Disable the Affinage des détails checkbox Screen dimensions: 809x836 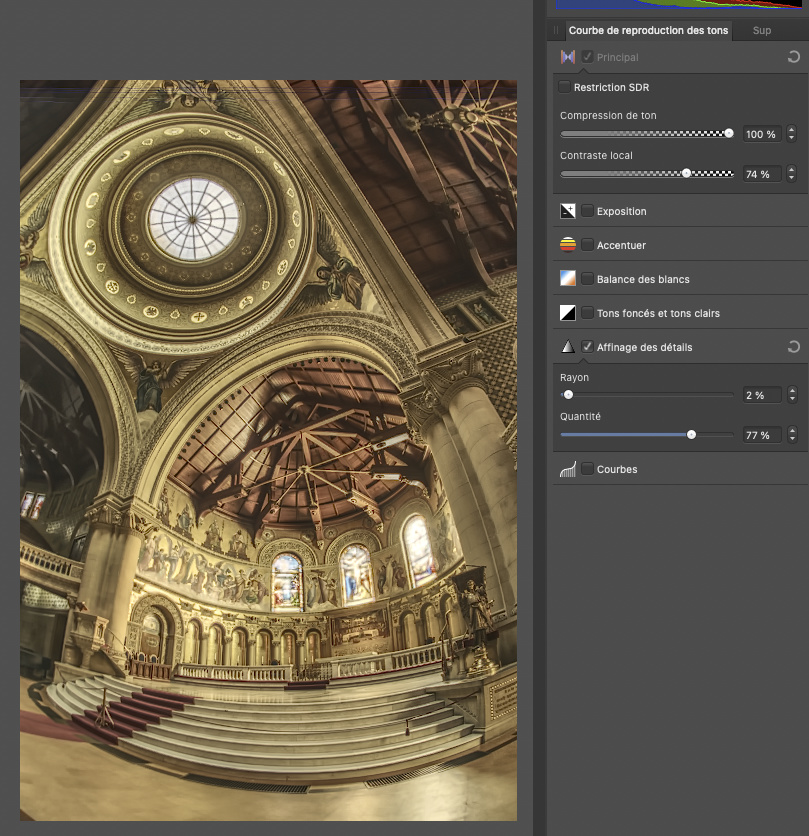(x=587, y=347)
